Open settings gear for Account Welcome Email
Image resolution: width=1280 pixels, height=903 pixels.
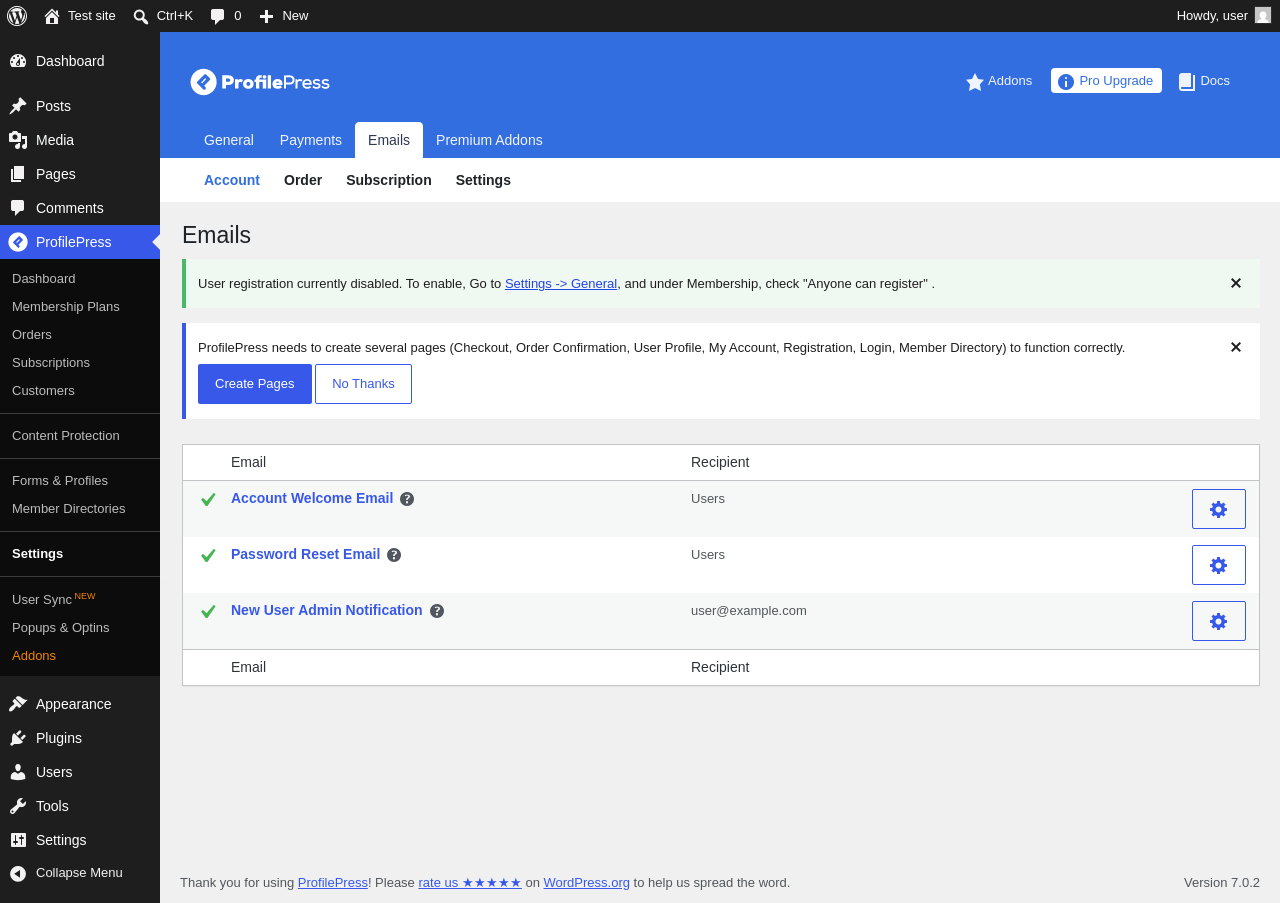coord(1219,509)
